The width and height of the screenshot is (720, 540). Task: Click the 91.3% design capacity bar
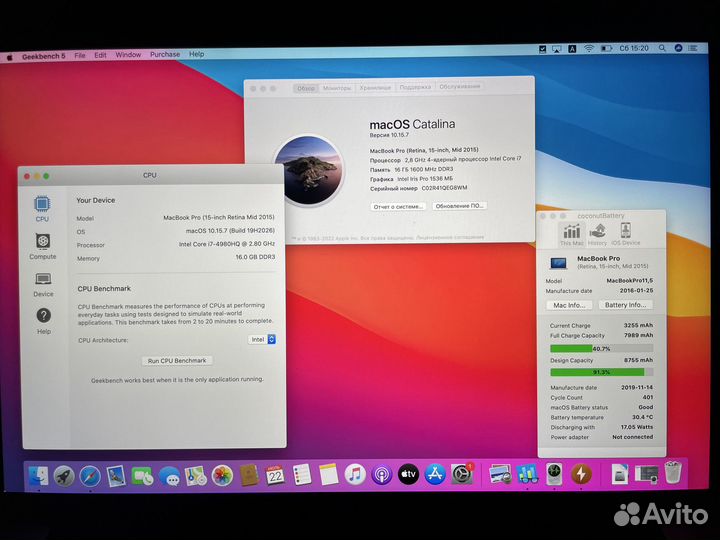coord(602,372)
